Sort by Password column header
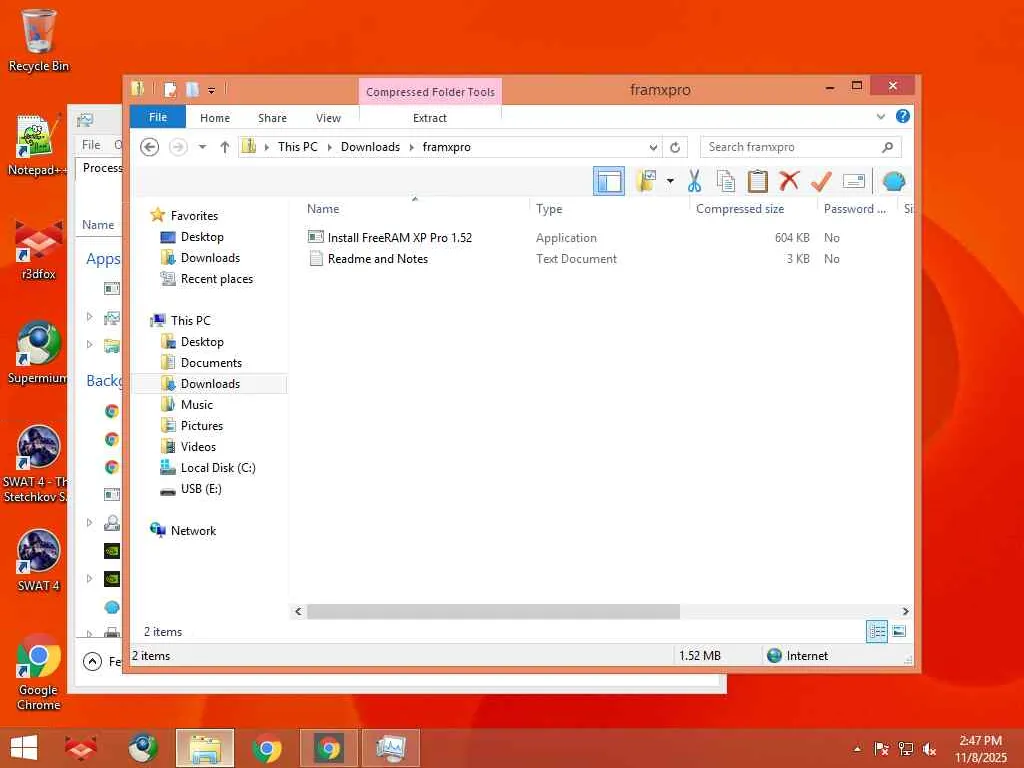Viewport: 1024px width, 768px height. [x=855, y=208]
